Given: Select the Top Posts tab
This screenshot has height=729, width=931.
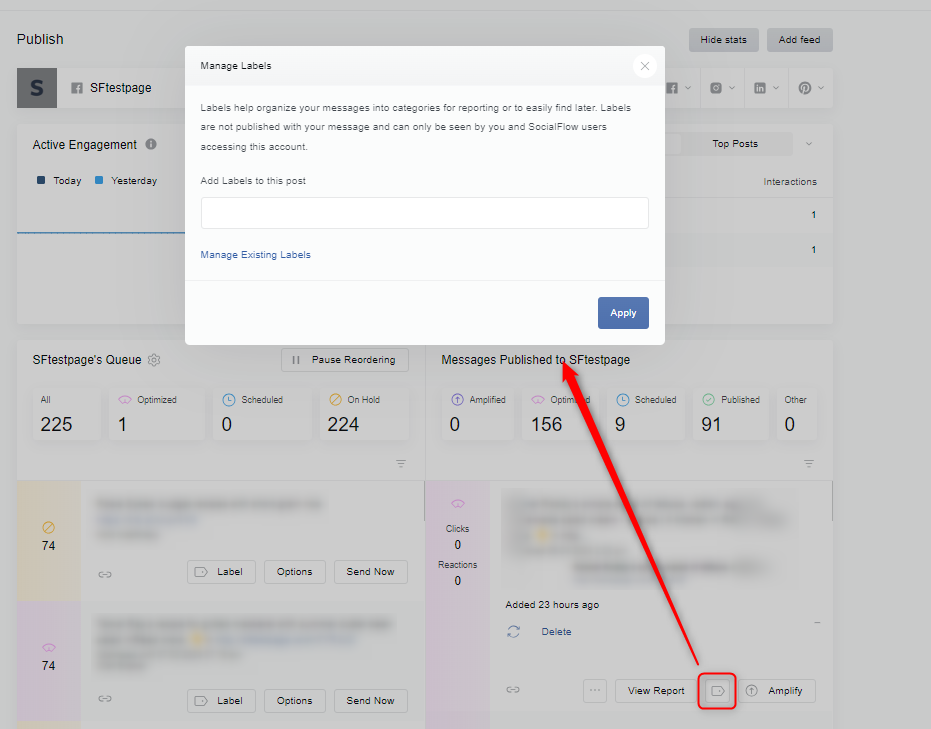Looking at the screenshot, I should coord(735,144).
